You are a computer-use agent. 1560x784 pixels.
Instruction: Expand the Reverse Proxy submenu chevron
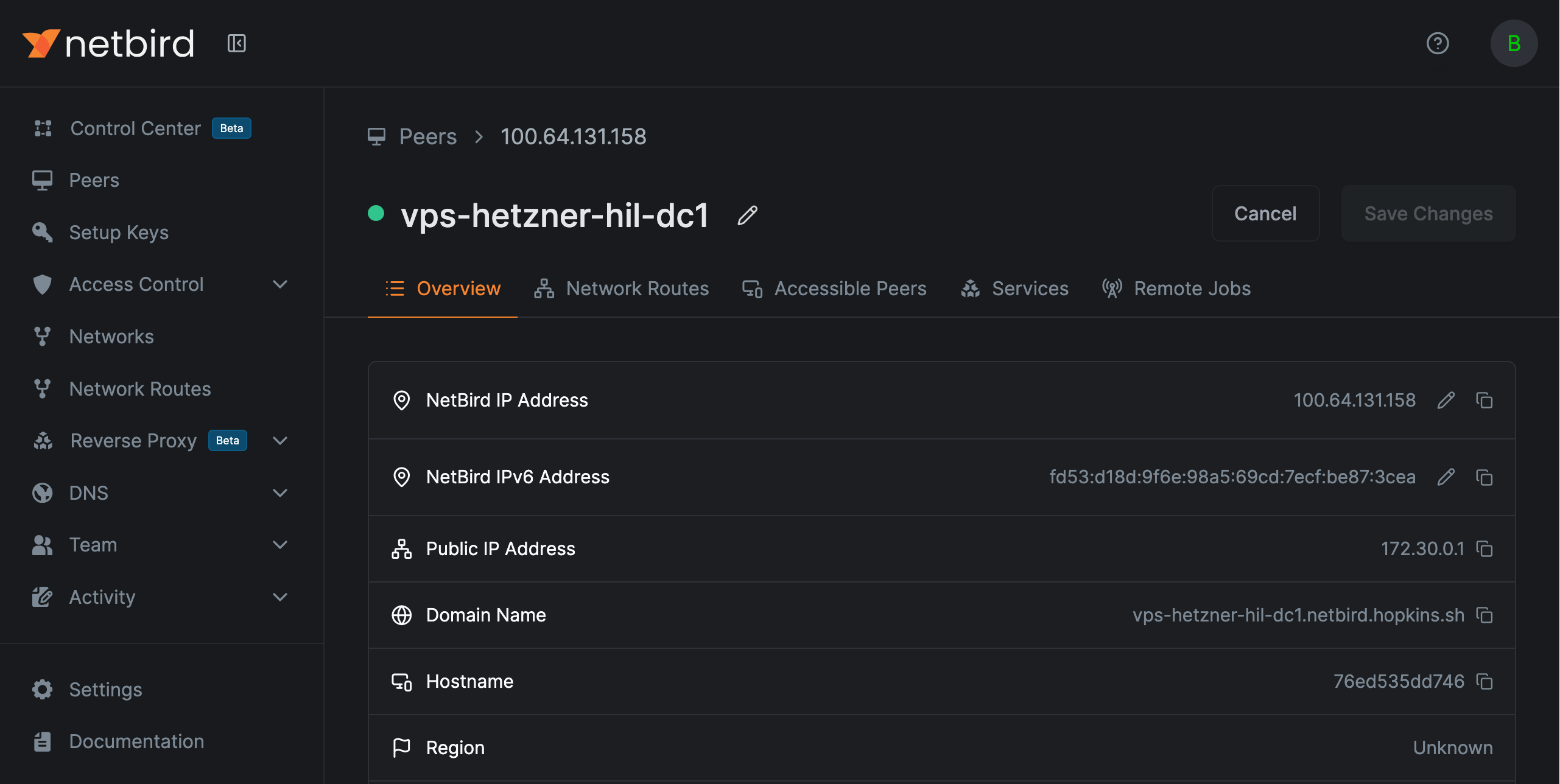pyautogui.click(x=280, y=441)
